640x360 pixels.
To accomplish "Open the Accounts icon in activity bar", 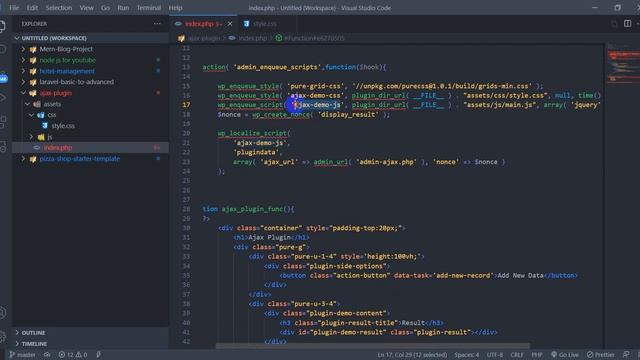I will (2, 313).
